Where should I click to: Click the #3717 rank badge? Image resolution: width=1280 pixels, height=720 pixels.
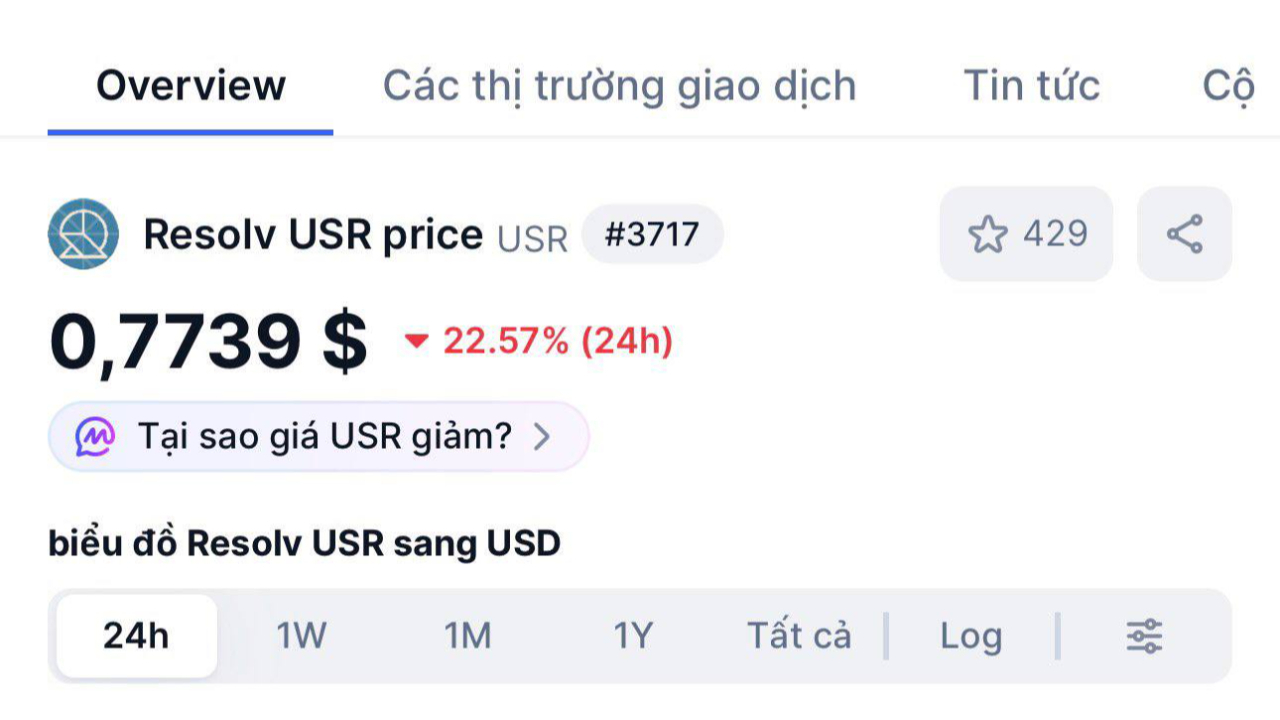coord(652,234)
